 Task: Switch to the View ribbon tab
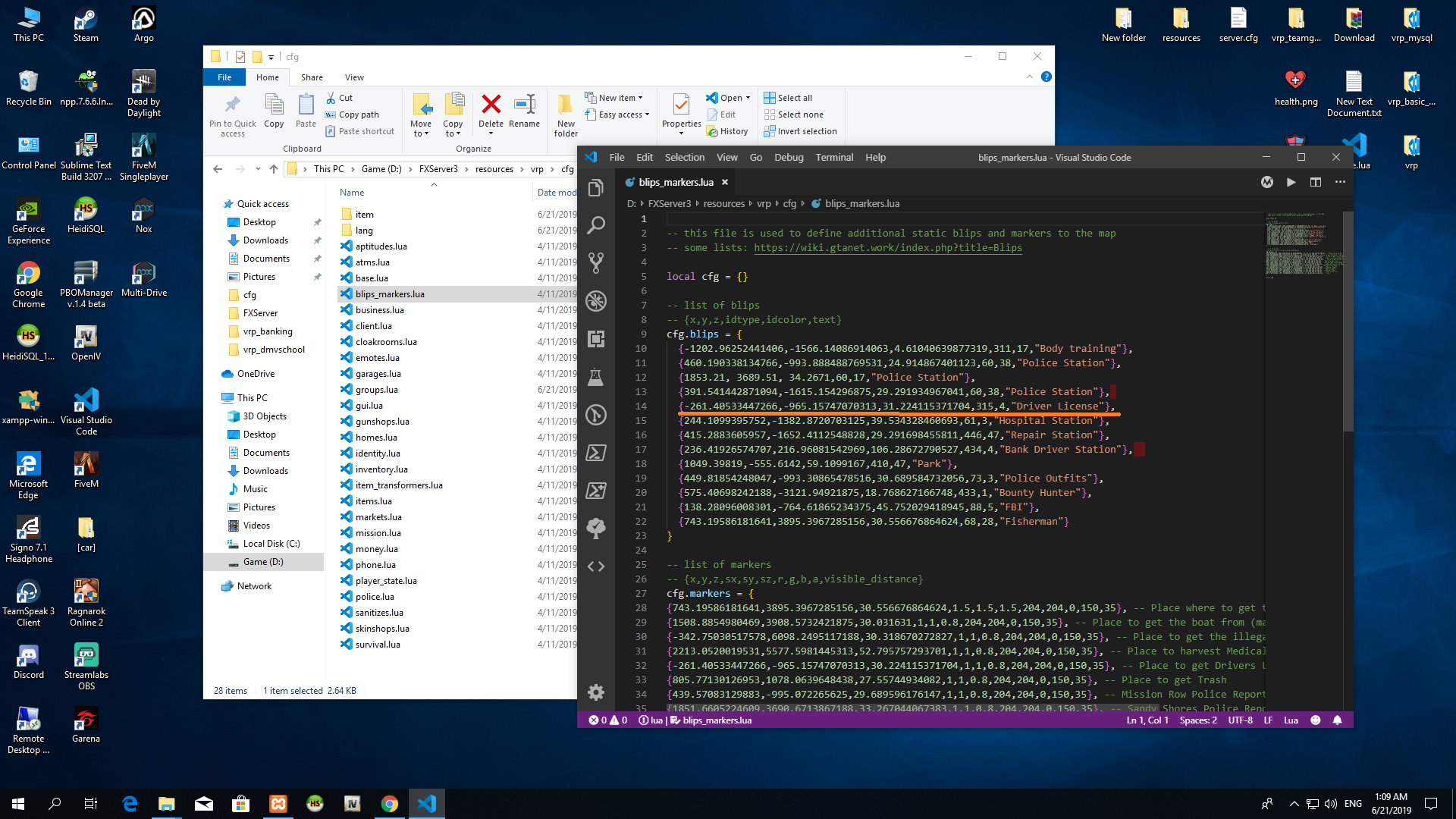click(x=354, y=77)
